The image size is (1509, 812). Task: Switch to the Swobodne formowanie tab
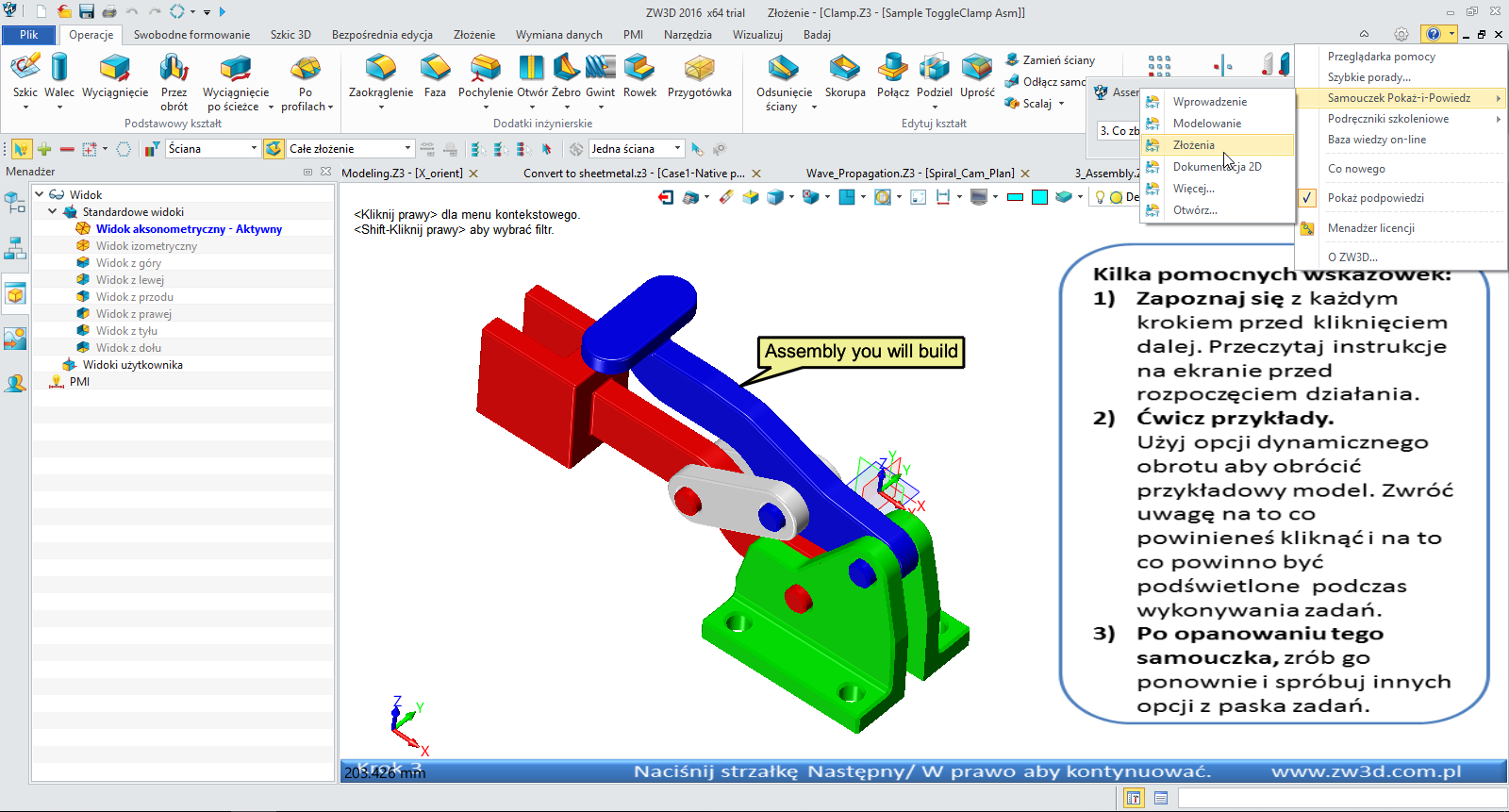click(x=191, y=35)
